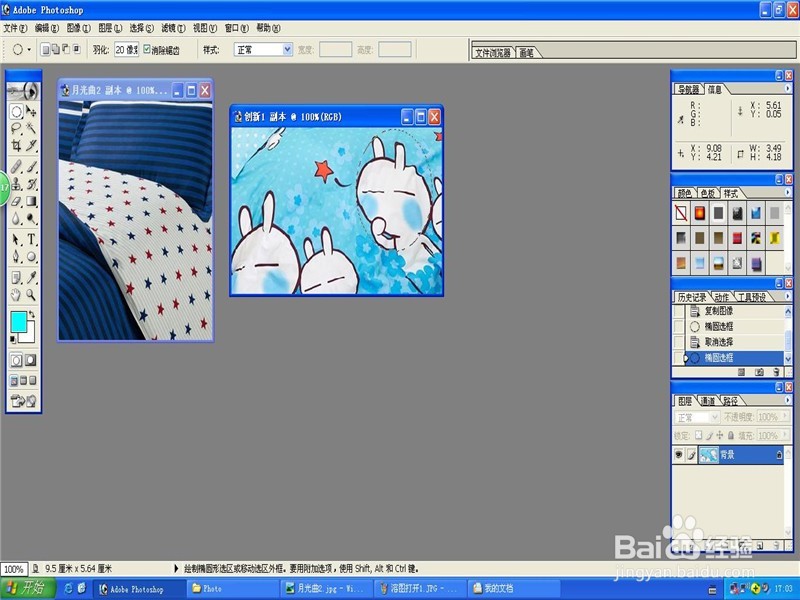Open the tool preset picker arrow
This screenshot has height=600, width=800.
point(29,49)
